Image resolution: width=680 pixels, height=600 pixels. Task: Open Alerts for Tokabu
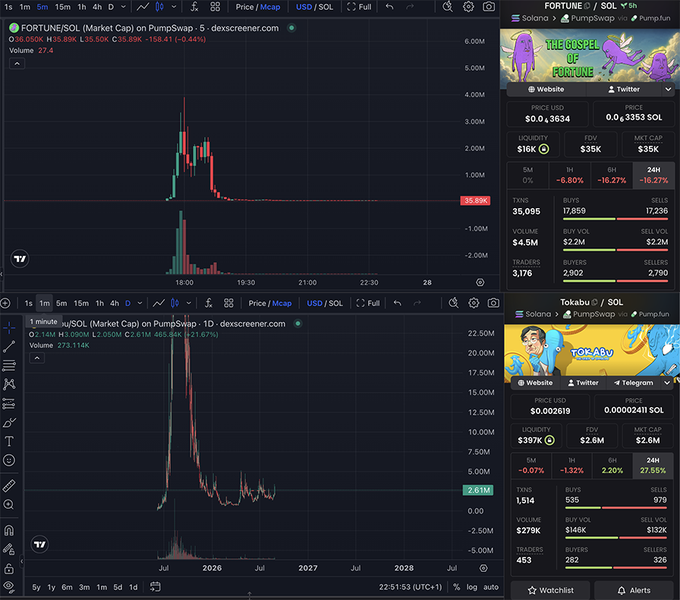coord(634,590)
